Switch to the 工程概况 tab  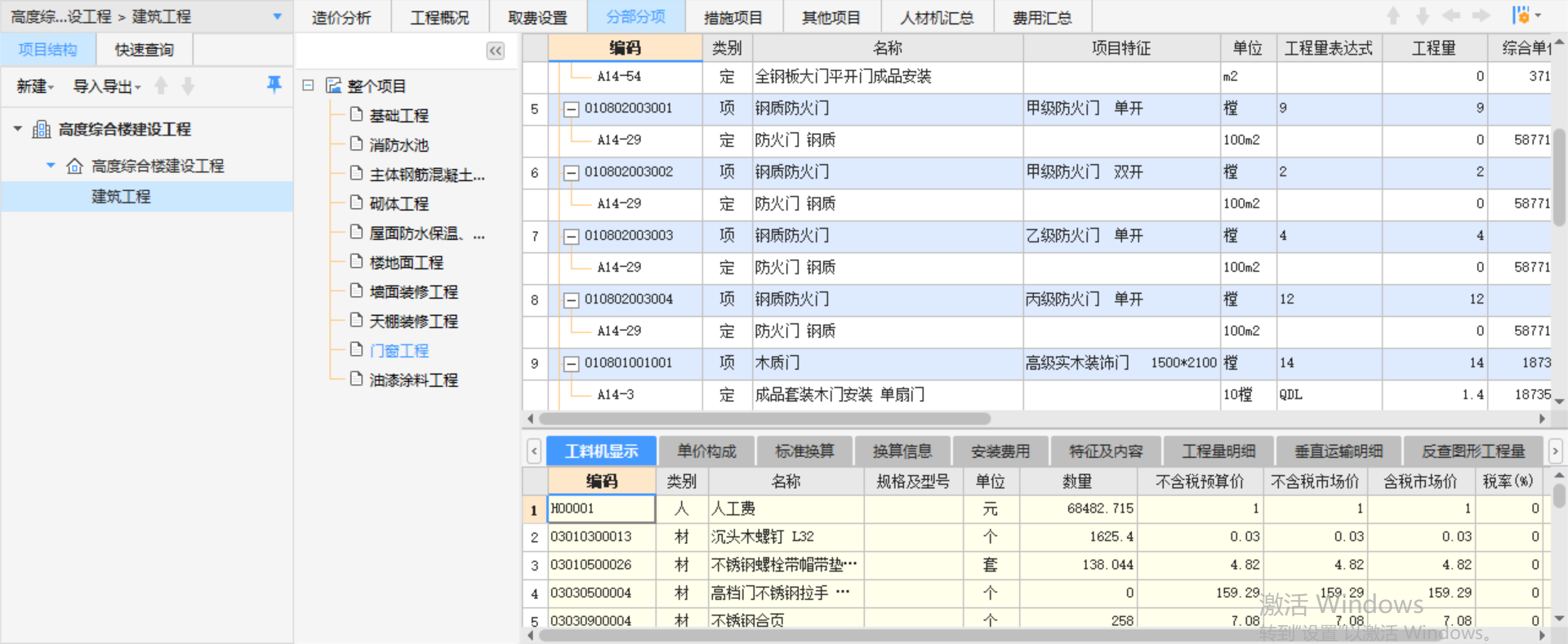pos(439,17)
